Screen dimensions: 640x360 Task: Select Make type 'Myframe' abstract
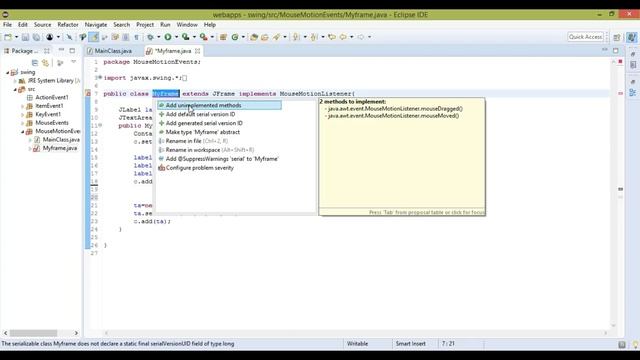tap(202, 132)
